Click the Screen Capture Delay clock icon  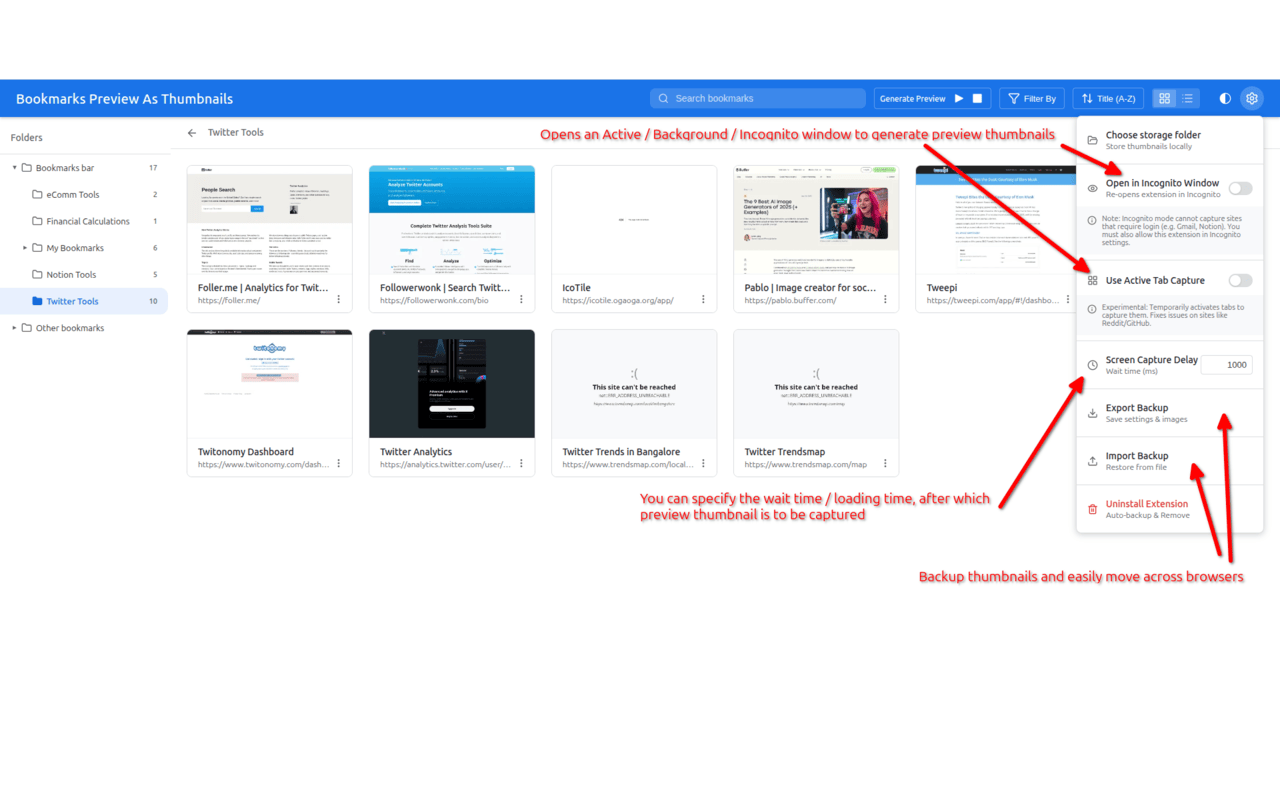(1092, 365)
